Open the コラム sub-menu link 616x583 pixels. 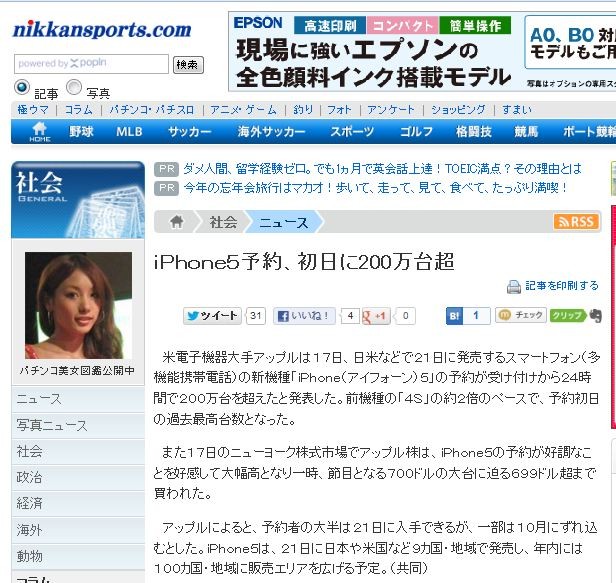point(79,110)
